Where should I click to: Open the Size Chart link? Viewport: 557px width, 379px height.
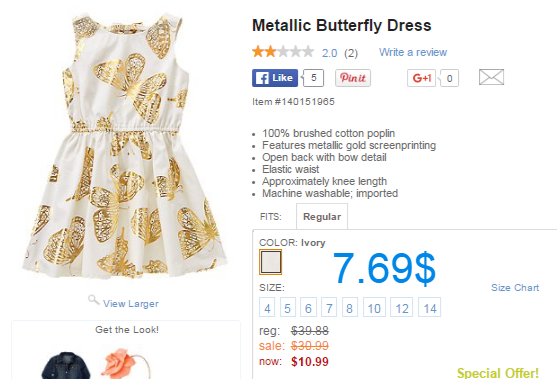point(515,288)
